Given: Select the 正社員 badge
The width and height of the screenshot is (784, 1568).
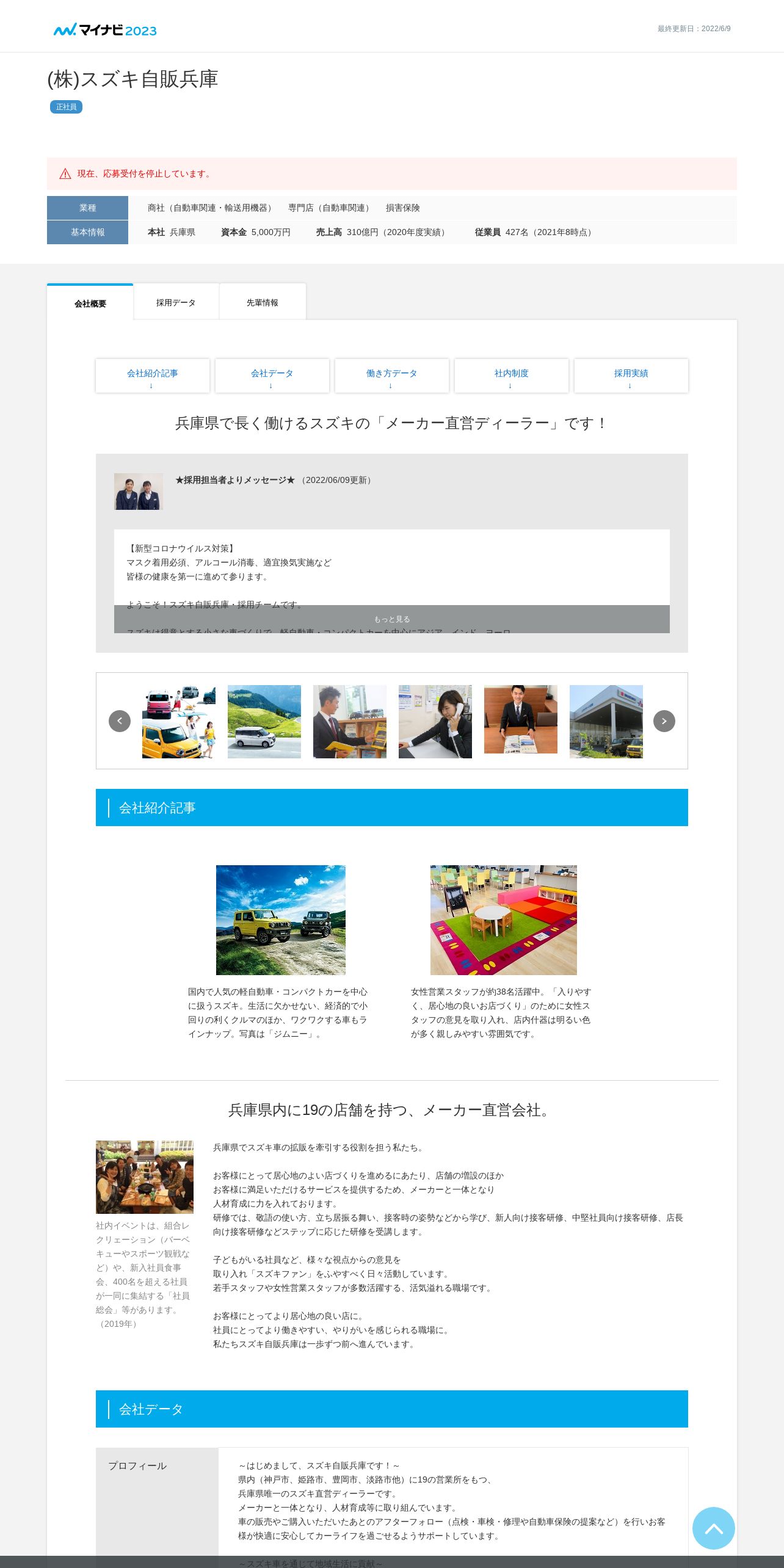Looking at the screenshot, I should pos(66,107).
